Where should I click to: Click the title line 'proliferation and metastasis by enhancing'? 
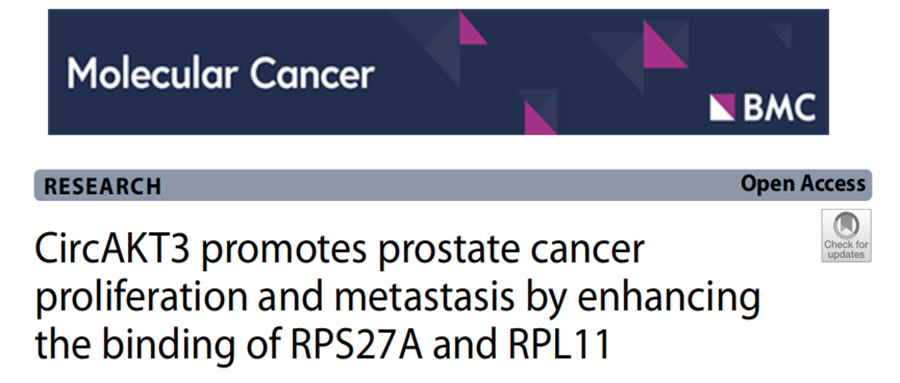click(398, 297)
